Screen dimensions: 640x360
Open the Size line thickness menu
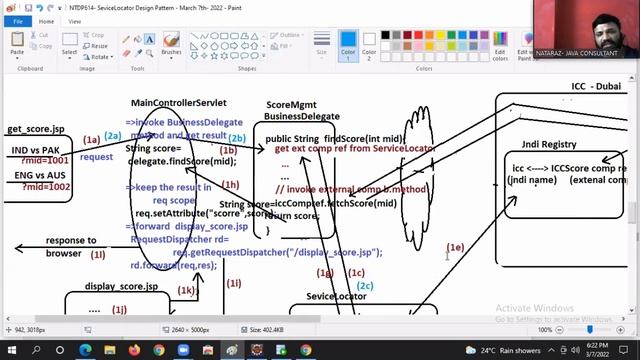[x=322, y=43]
